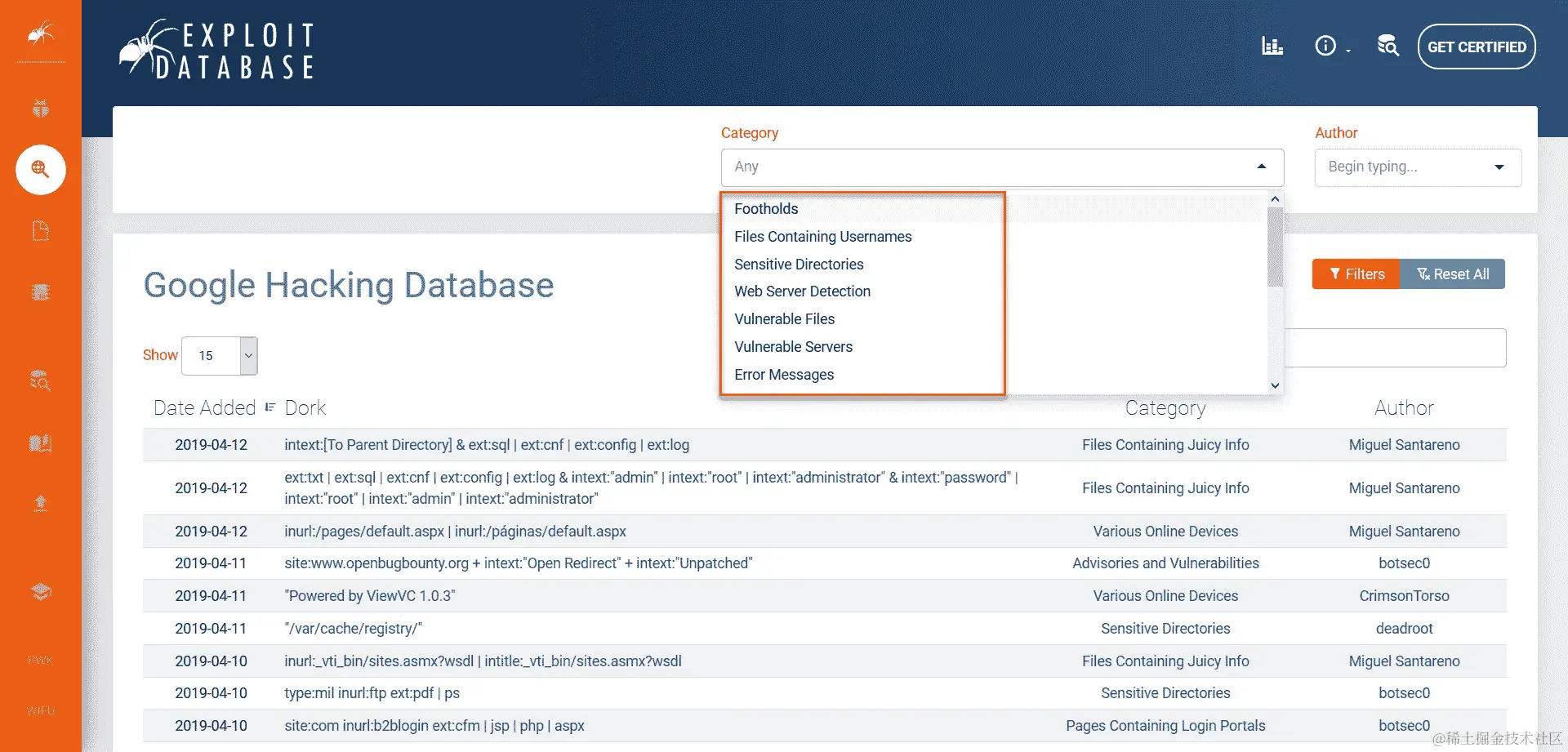The width and height of the screenshot is (1568, 752).
Task: Open the Papers document icon in sidebar
Action: [40, 231]
